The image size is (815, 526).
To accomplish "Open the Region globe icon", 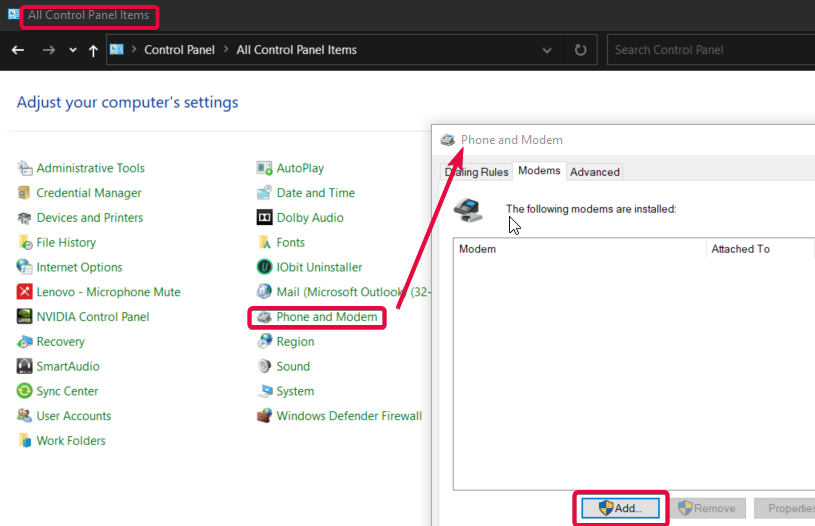I will pyautogui.click(x=265, y=341).
